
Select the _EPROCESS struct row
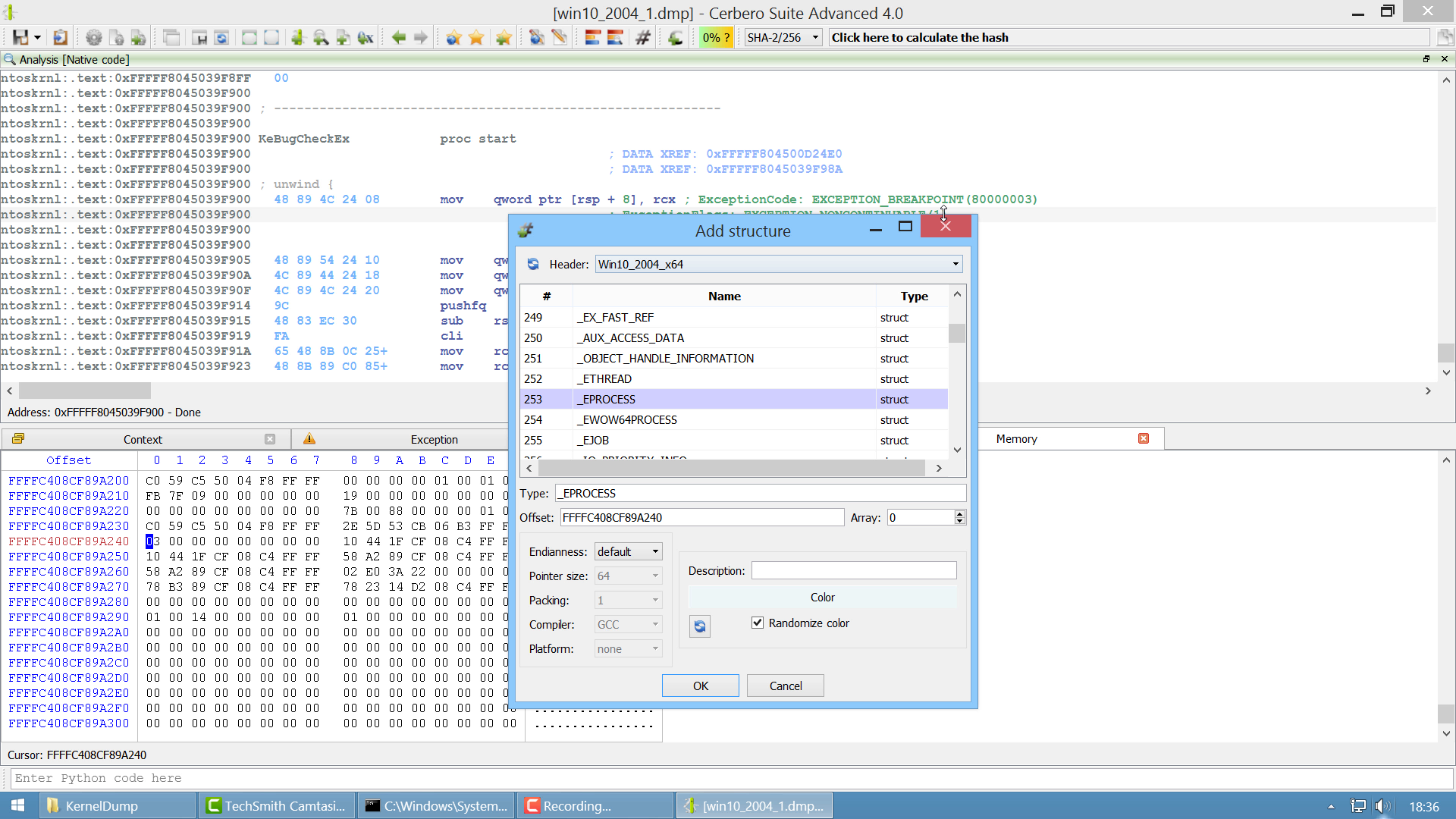click(734, 399)
